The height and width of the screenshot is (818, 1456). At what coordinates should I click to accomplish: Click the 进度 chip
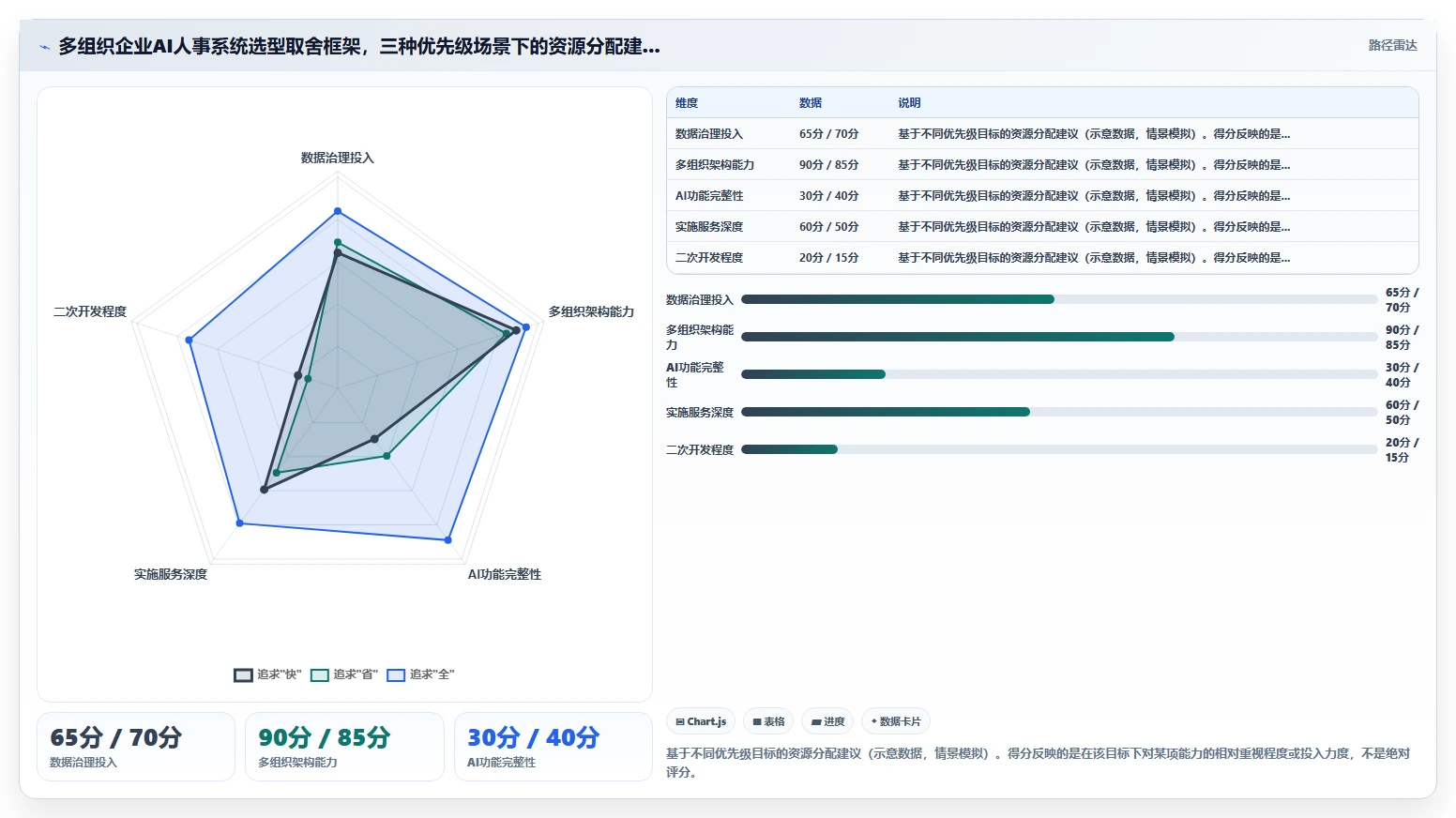827,721
